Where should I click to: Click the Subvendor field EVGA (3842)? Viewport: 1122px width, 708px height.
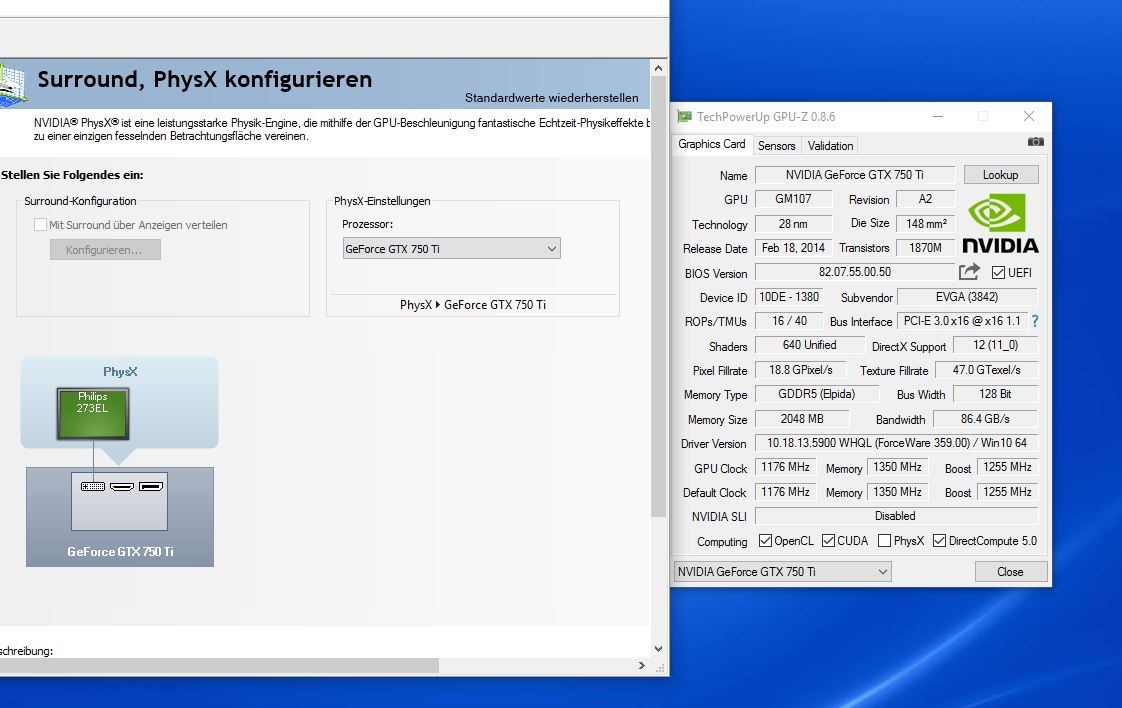pos(967,296)
